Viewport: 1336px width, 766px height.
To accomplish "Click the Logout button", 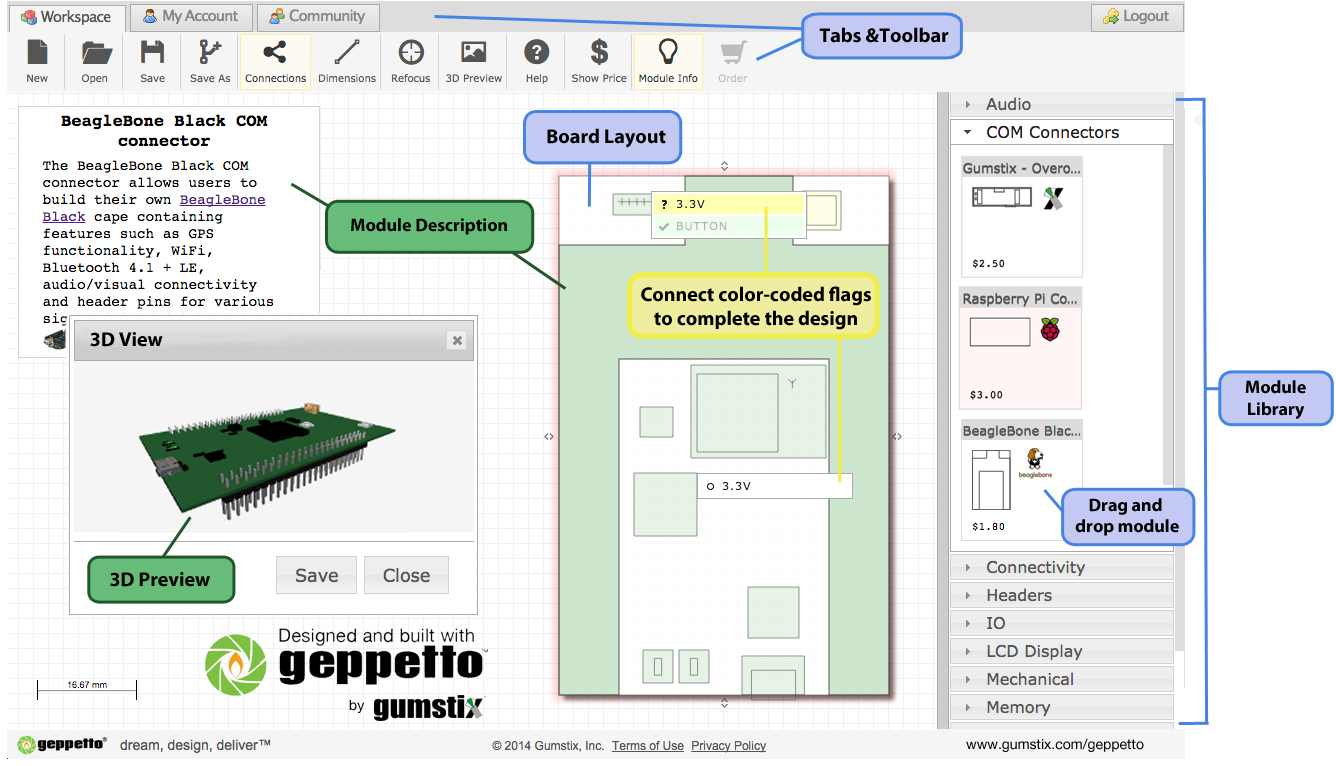I will [1137, 16].
